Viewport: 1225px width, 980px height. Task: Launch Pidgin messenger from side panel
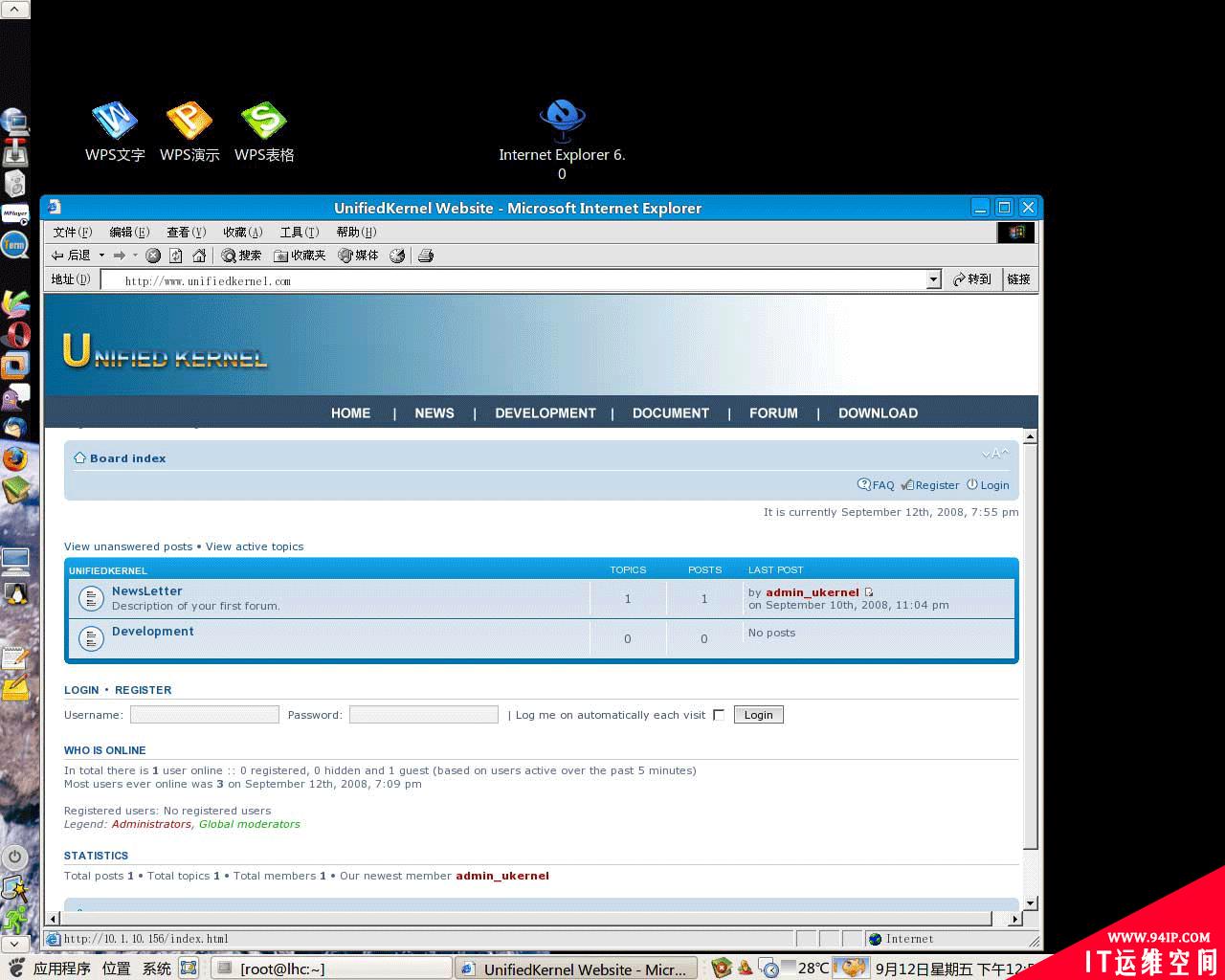point(15,397)
